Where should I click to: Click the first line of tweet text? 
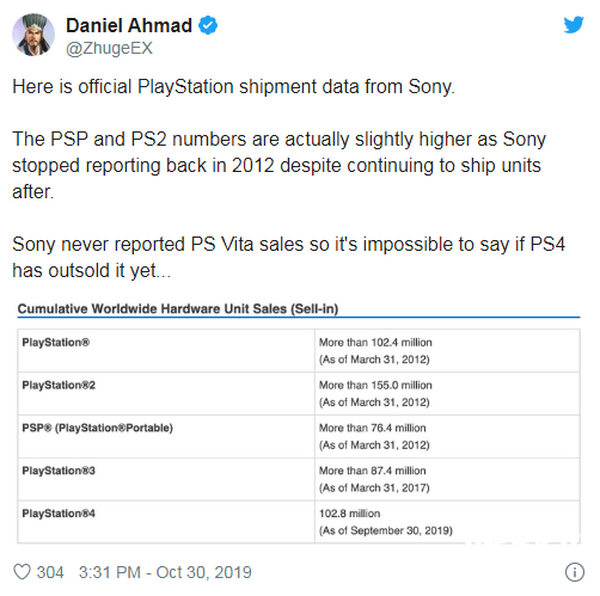click(x=233, y=87)
